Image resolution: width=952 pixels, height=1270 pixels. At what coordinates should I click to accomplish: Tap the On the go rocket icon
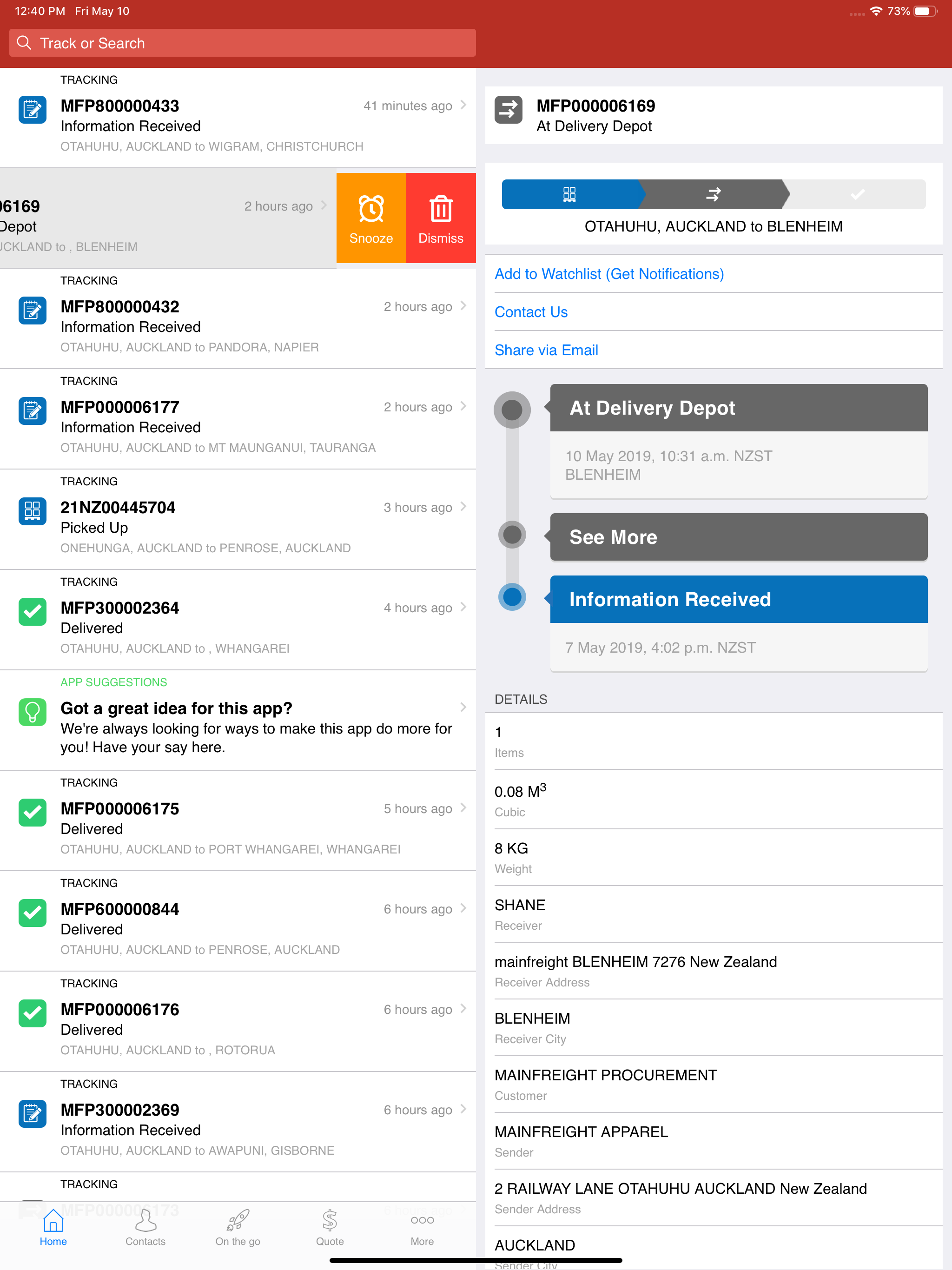pos(238,1220)
